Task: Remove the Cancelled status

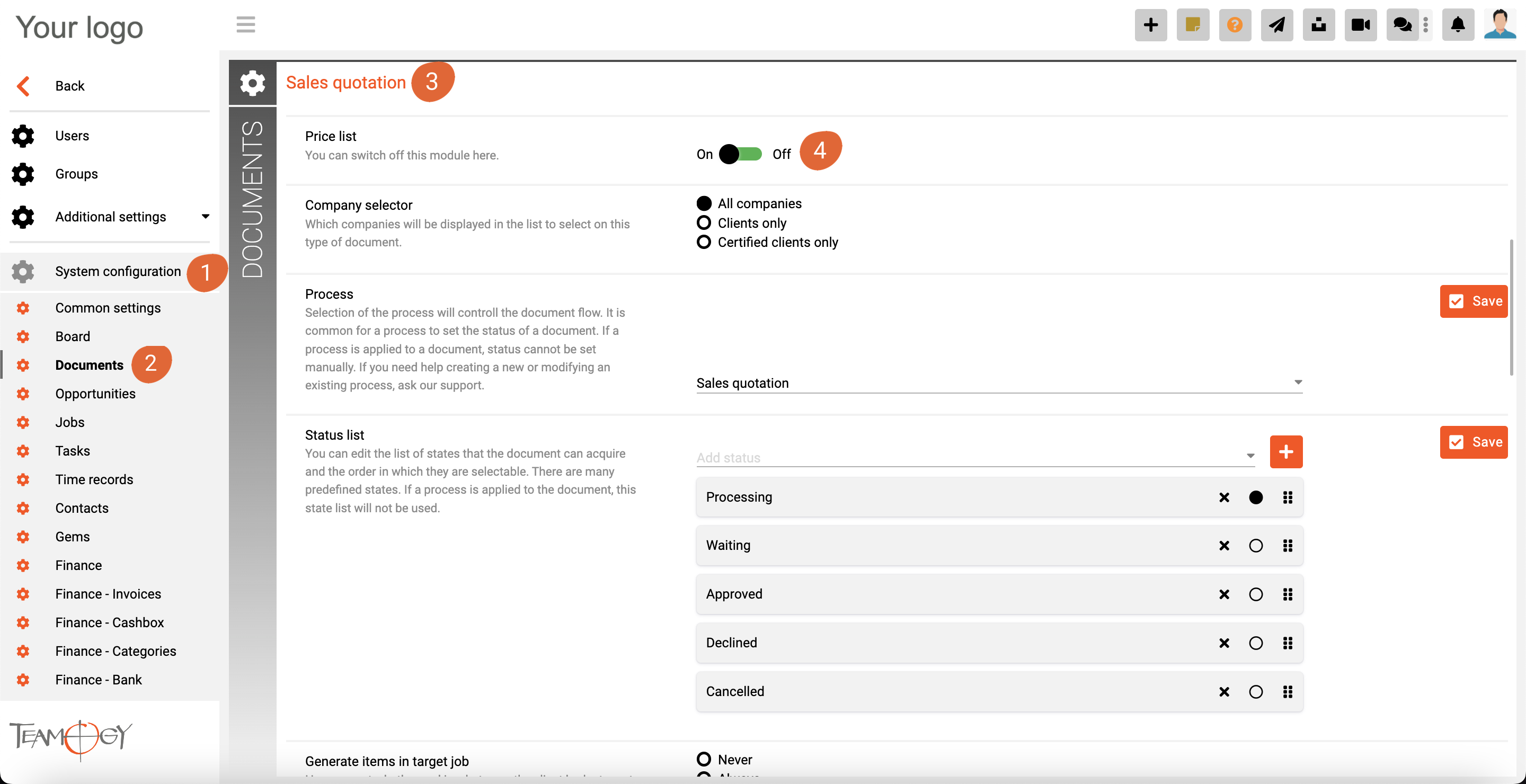Action: [x=1224, y=692]
